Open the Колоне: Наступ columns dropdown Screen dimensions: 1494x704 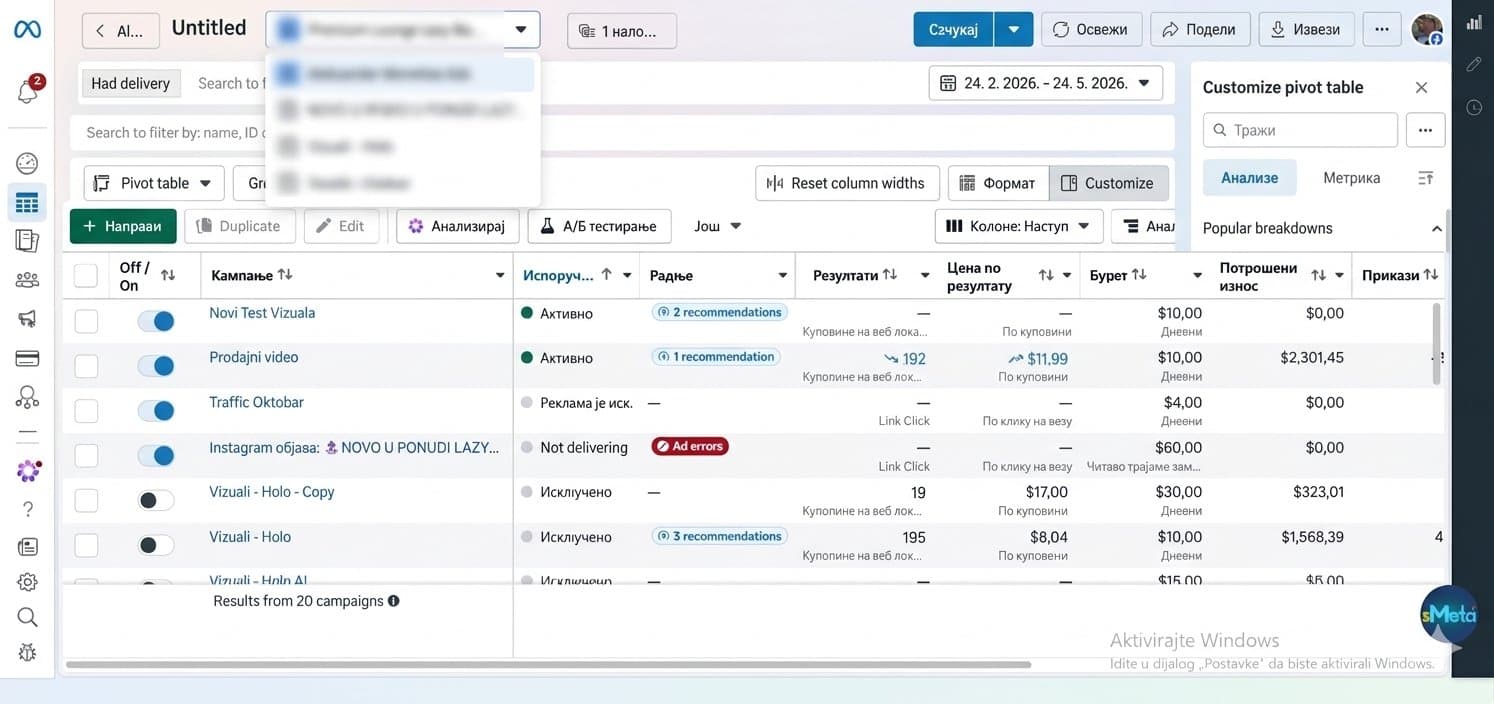(1019, 226)
